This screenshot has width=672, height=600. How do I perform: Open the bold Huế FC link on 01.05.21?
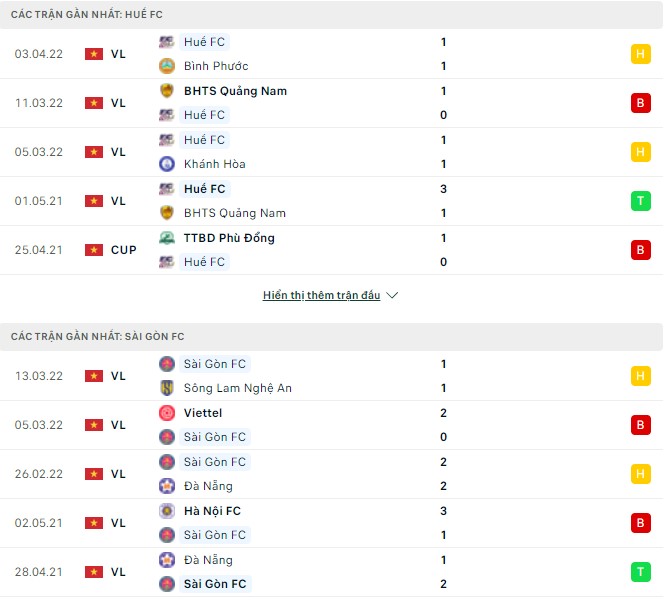(204, 189)
